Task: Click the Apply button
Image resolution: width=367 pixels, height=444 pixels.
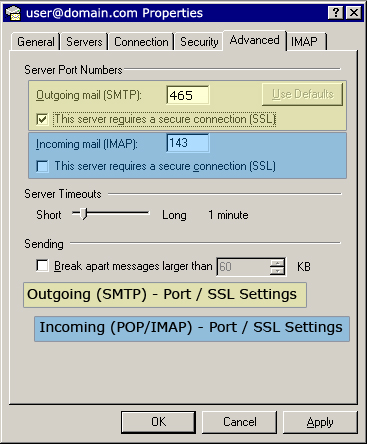Action: pyautogui.click(x=320, y=422)
